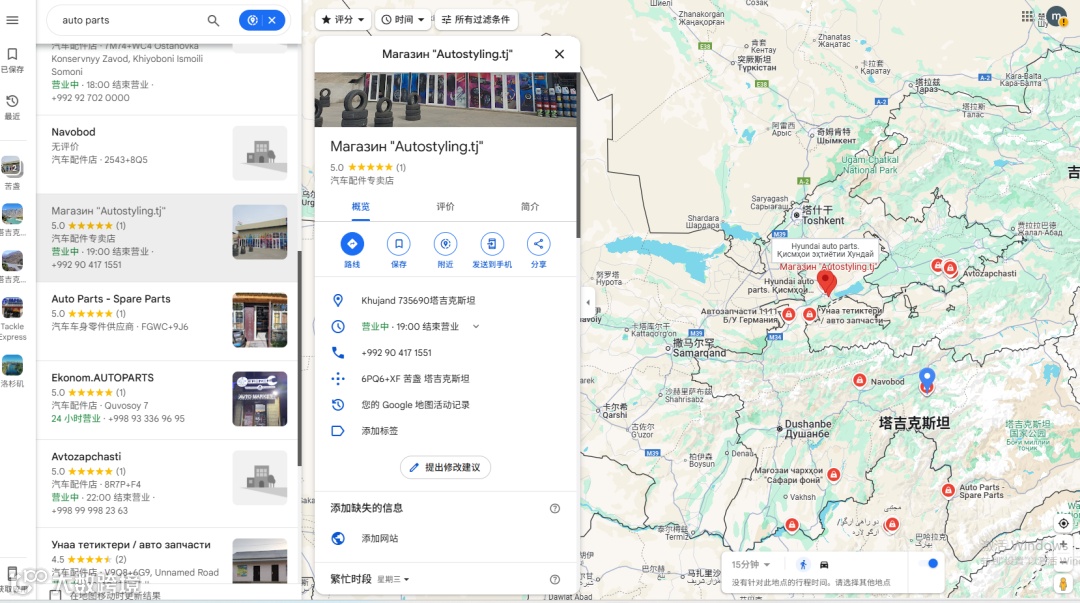Image resolution: width=1080 pixels, height=603 pixels.
Task: Open the 时间 hours filter dropdown
Action: tap(403, 19)
